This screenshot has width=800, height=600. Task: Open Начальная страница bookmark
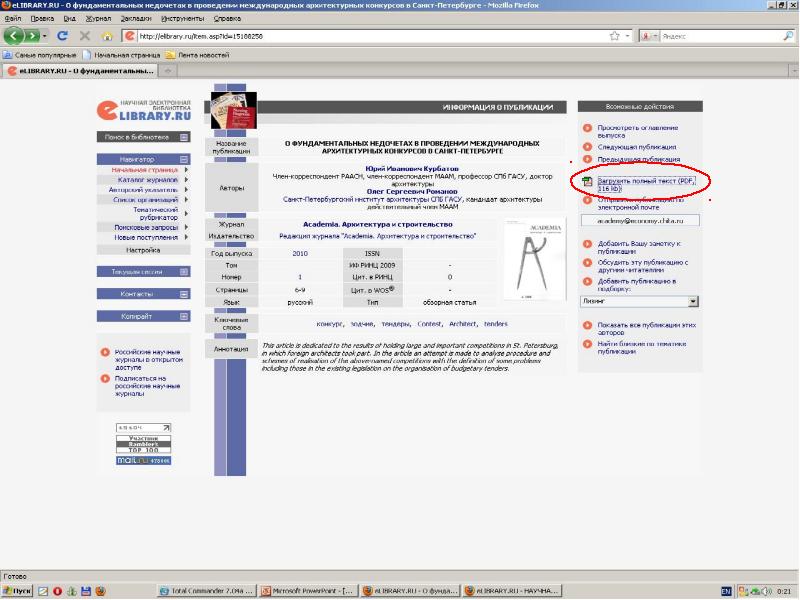(x=121, y=55)
